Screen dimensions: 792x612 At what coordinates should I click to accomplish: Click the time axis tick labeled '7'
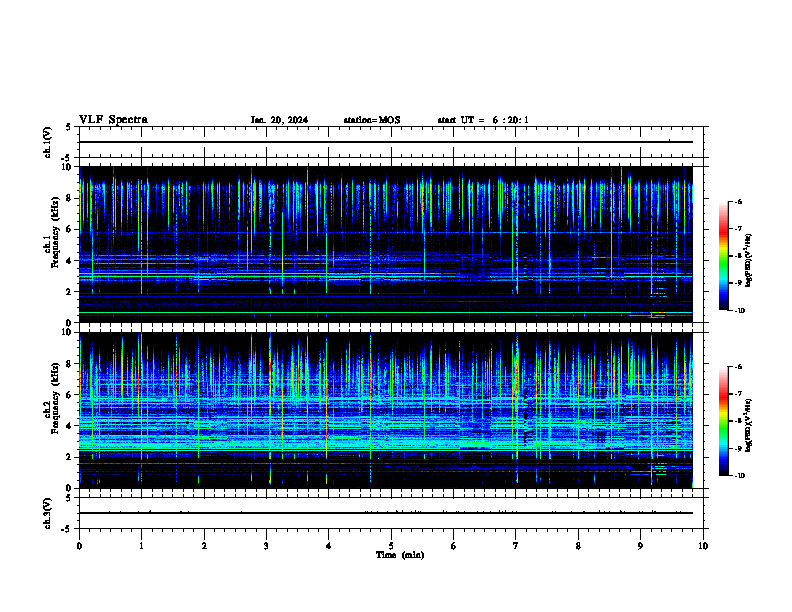pos(516,546)
